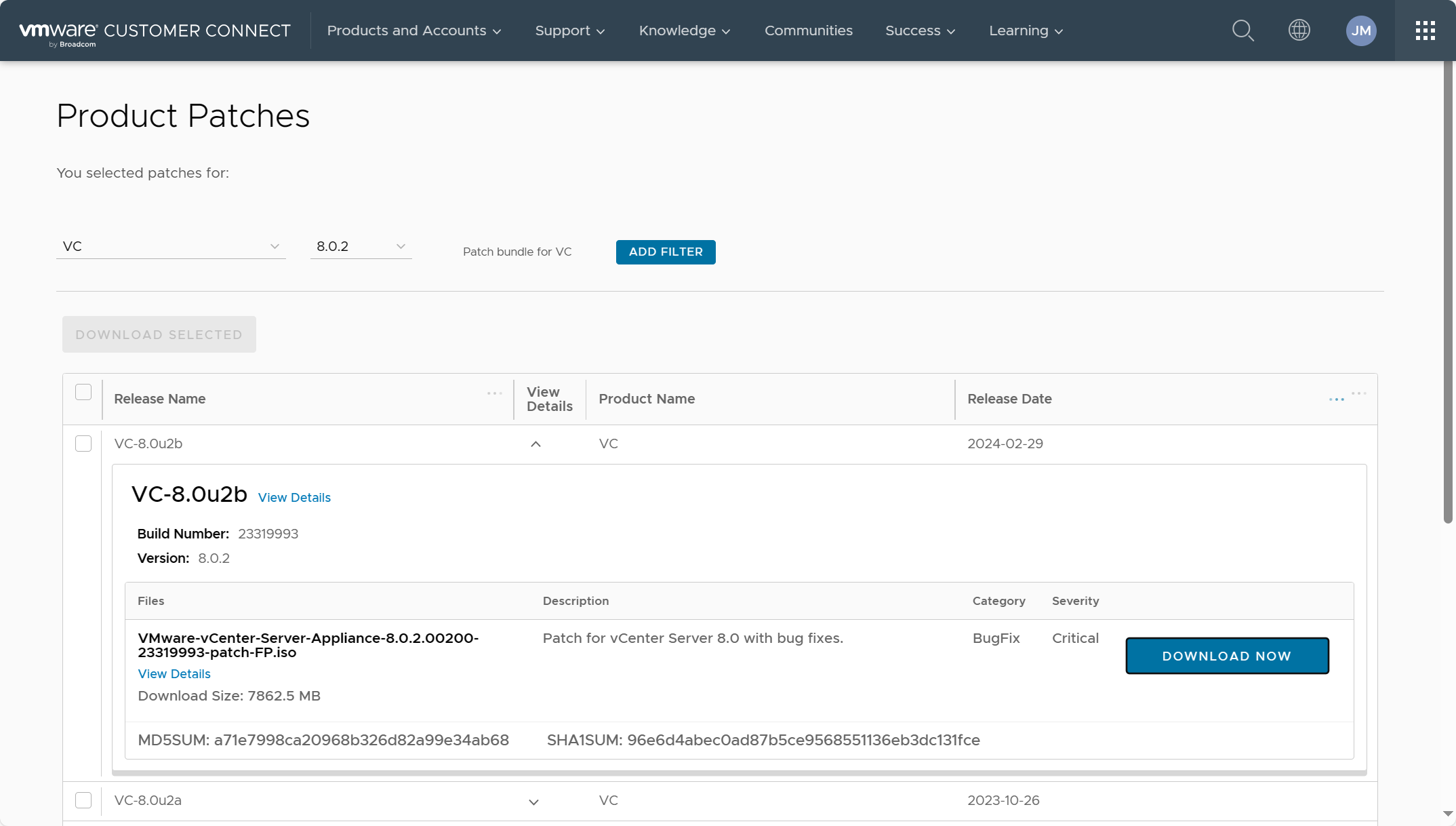Toggle the select-all header checkbox
The image size is (1456, 826).
(83, 392)
